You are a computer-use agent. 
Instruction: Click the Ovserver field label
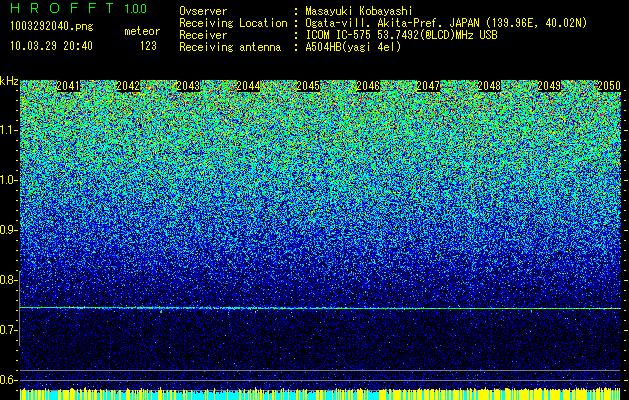click(x=203, y=11)
